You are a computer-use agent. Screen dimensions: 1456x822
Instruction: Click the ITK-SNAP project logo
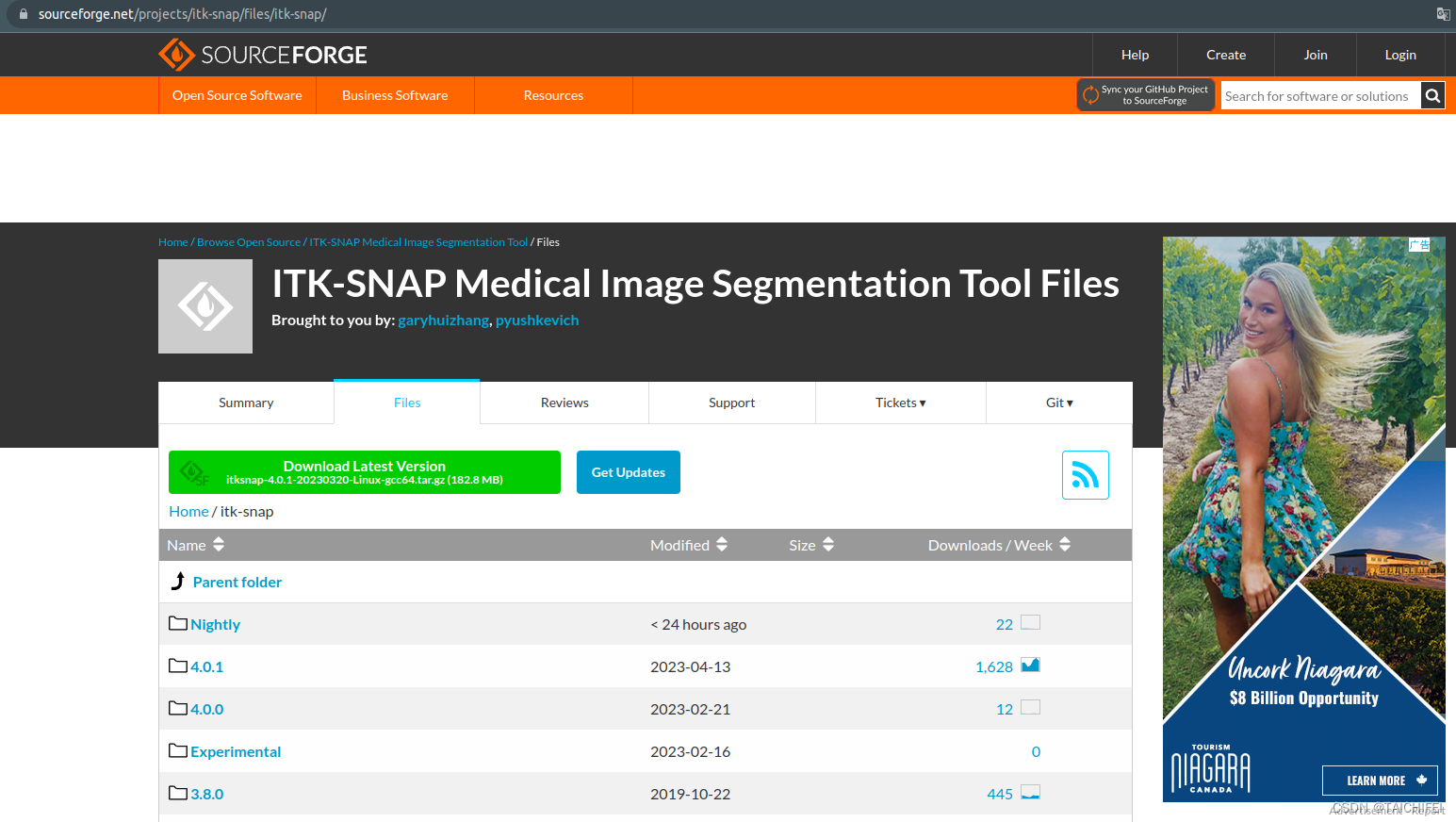(205, 305)
